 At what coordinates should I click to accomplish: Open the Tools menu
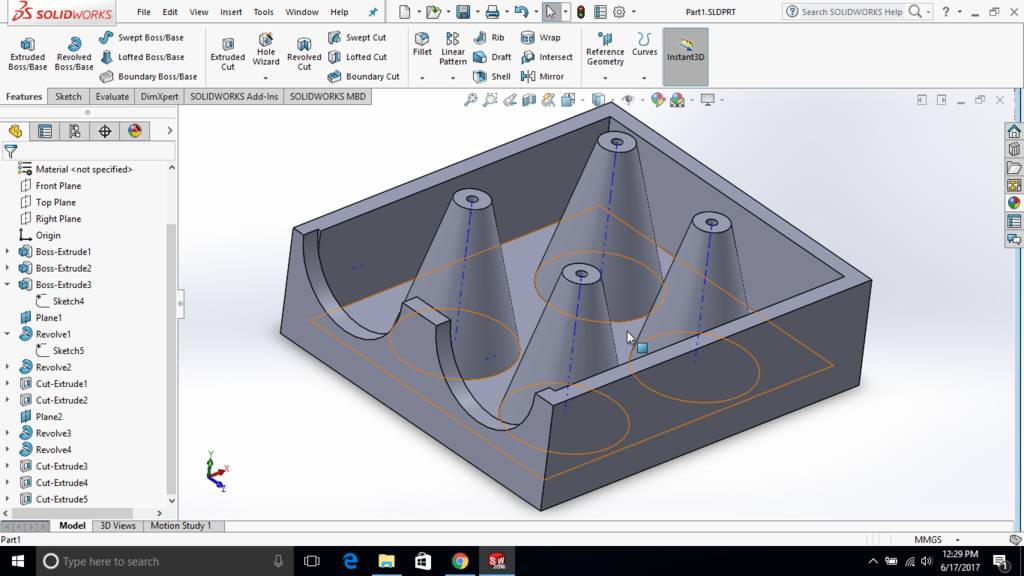[263, 12]
